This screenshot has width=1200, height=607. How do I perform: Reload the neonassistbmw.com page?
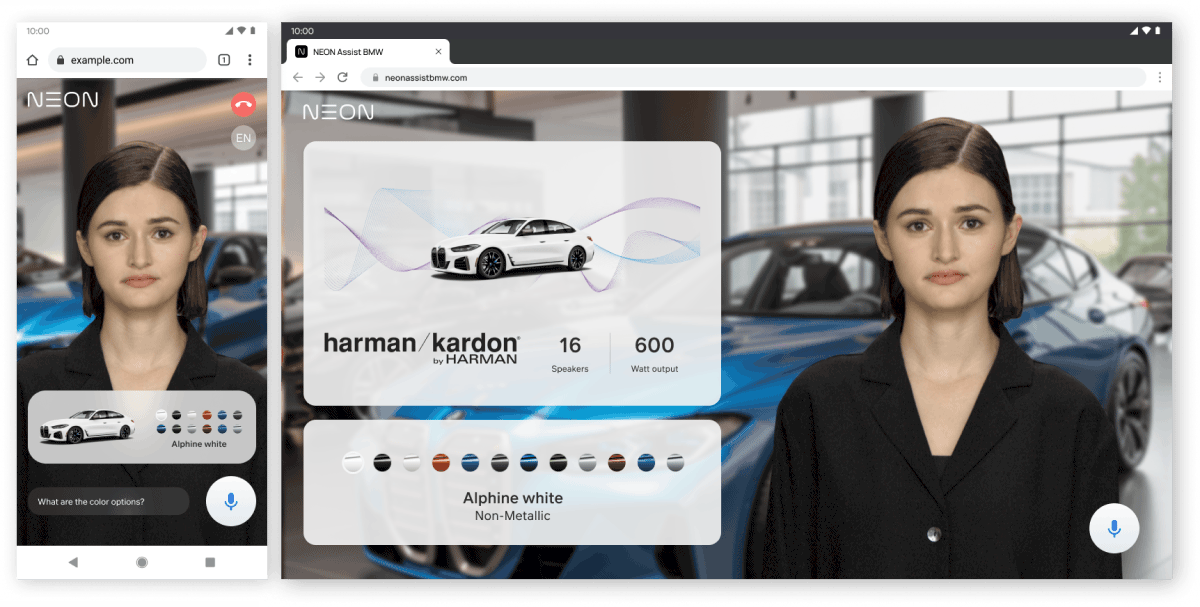point(342,77)
